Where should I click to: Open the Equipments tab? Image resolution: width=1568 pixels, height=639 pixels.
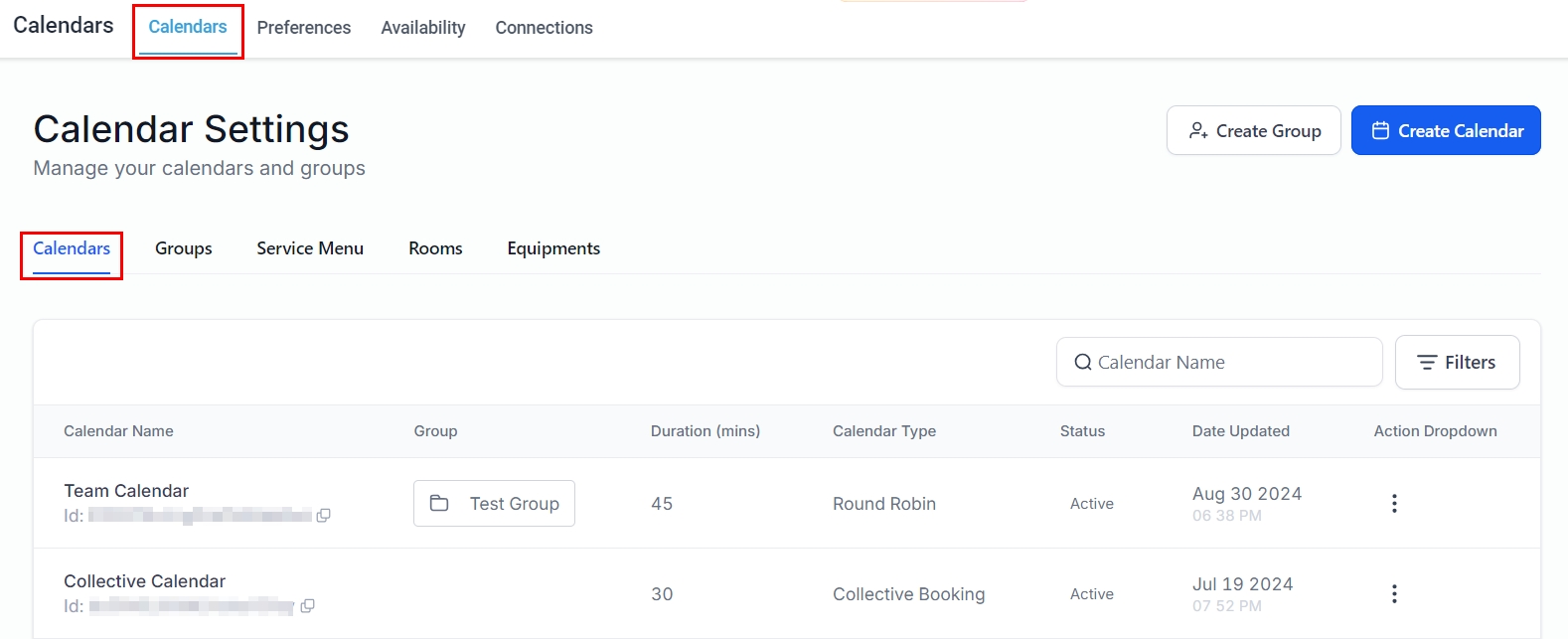click(x=553, y=248)
